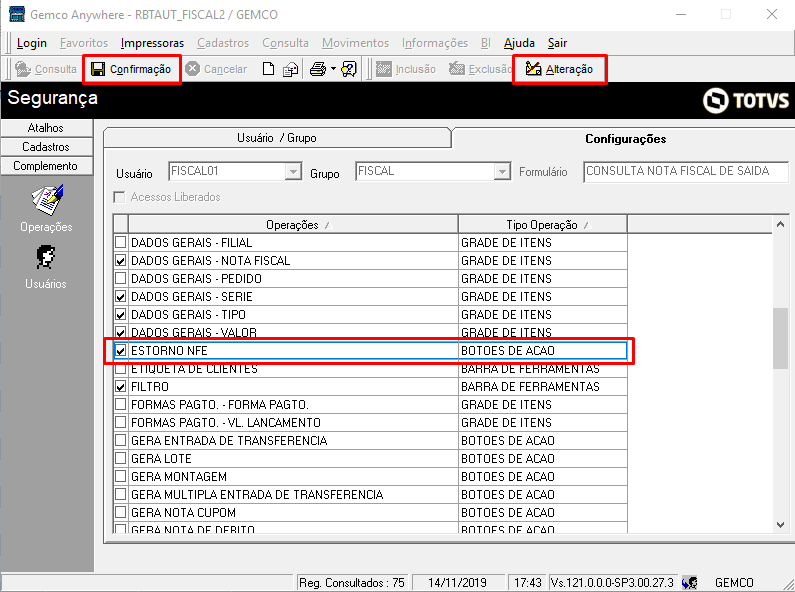This screenshot has height=592, width=795.
Task: Open the Login menu
Action: [31, 43]
